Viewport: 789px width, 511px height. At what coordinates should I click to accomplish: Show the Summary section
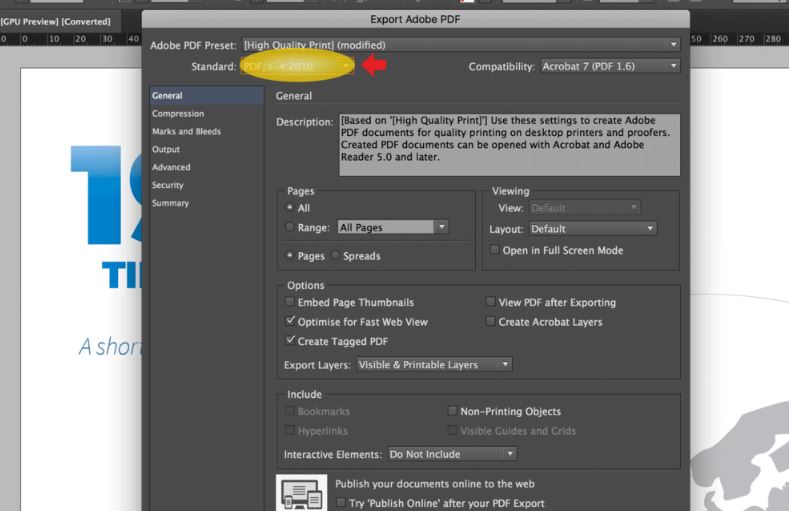[x=170, y=203]
